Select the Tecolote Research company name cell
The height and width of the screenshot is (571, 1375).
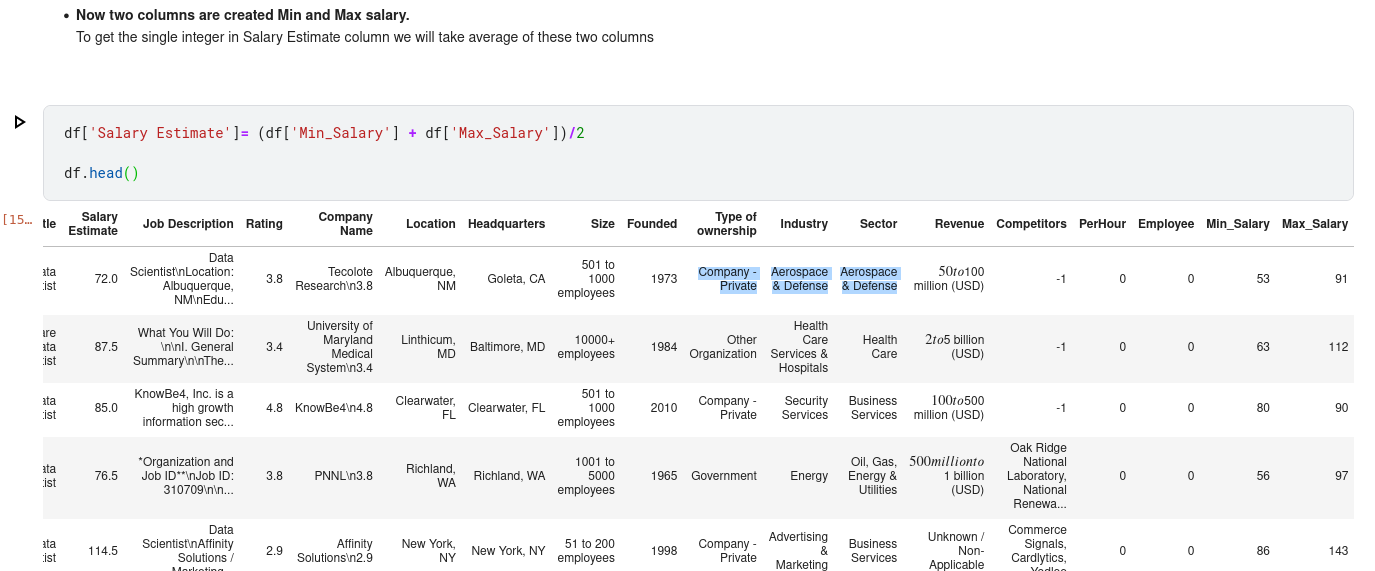pos(334,279)
